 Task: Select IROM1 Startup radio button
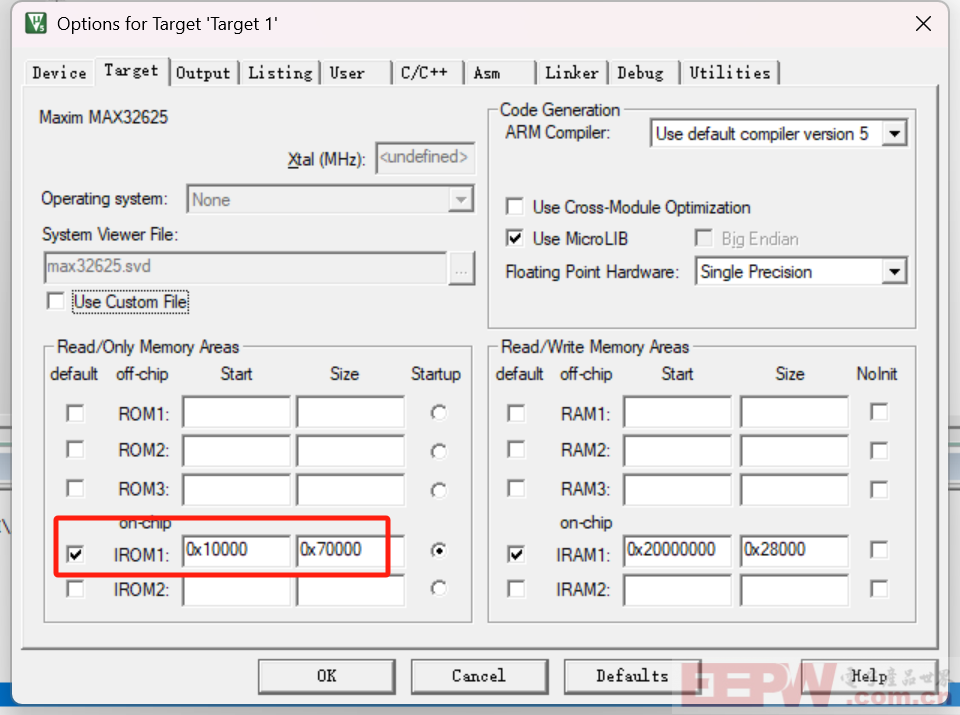pyautogui.click(x=438, y=550)
